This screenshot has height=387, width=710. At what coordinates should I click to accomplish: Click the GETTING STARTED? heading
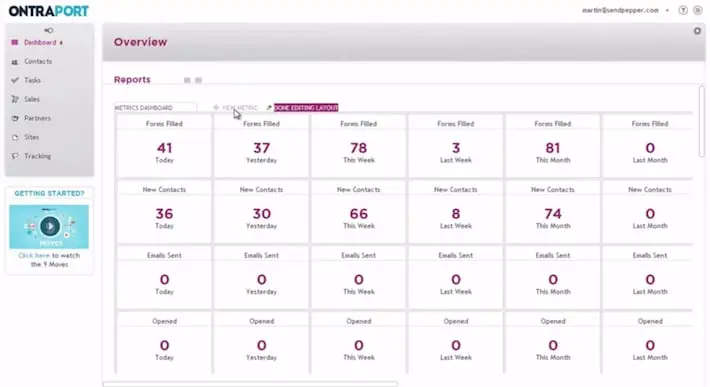[x=49, y=193]
